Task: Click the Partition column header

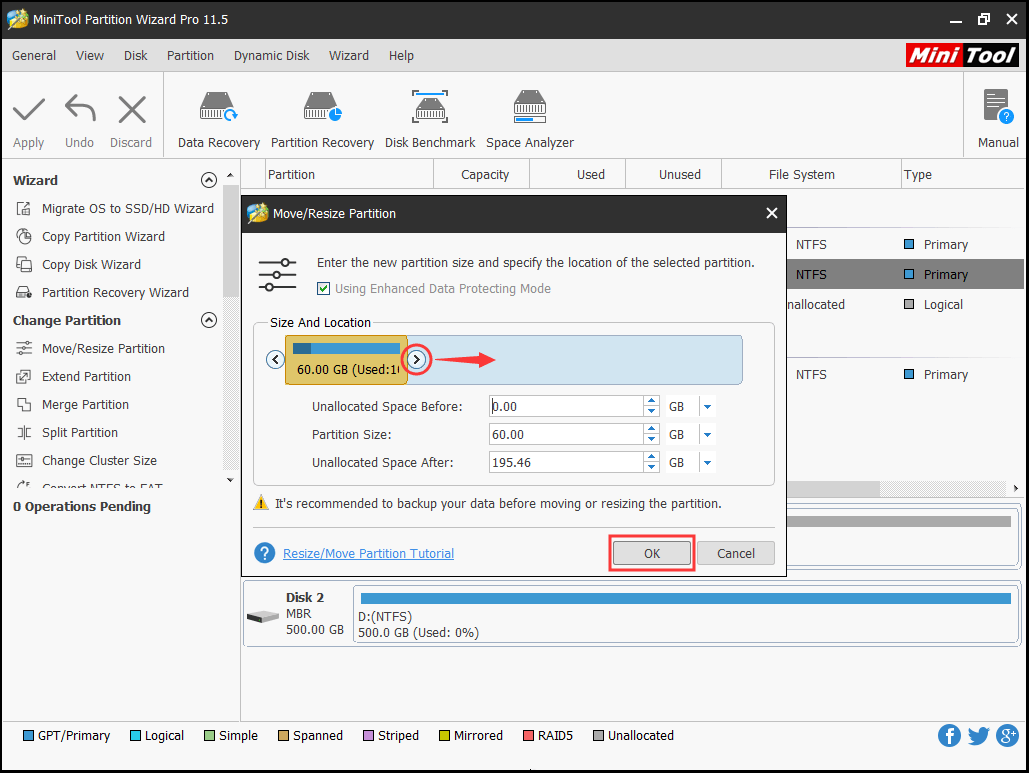Action: (x=349, y=175)
